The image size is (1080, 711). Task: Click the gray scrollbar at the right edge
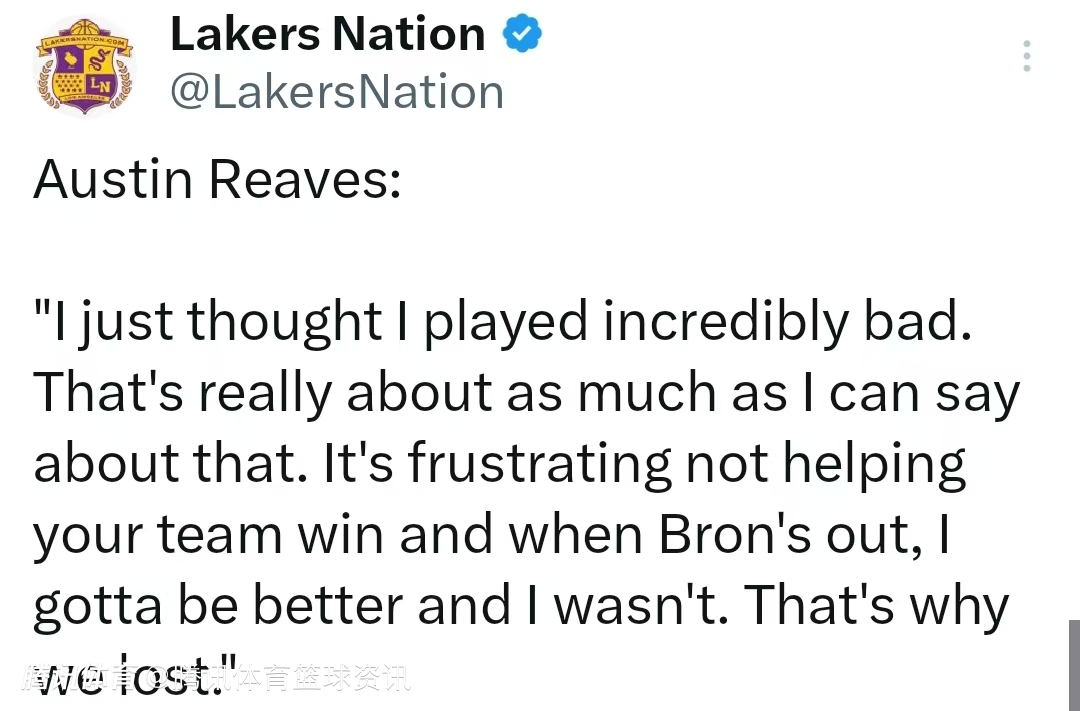tap(1074, 664)
